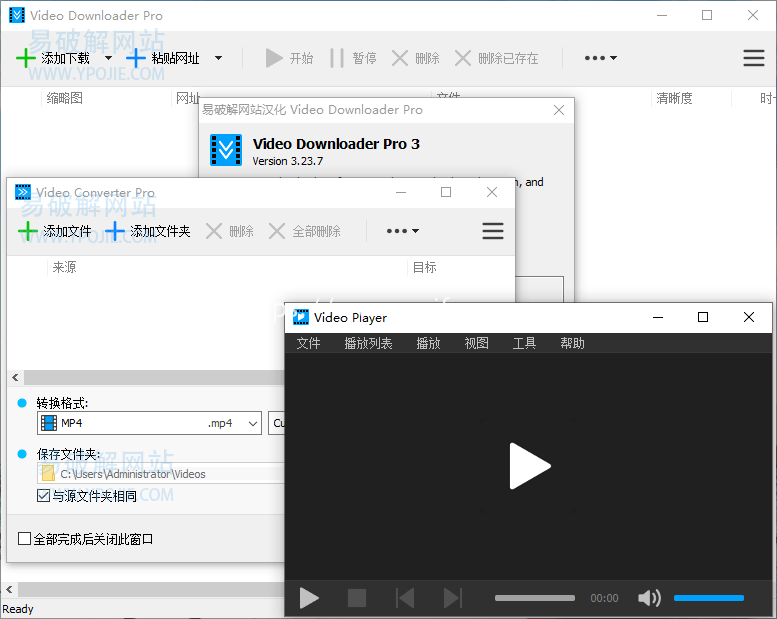777x619 pixels.
Task: Click the 暂停 pause button in Downloader
Action: pyautogui.click(x=353, y=58)
